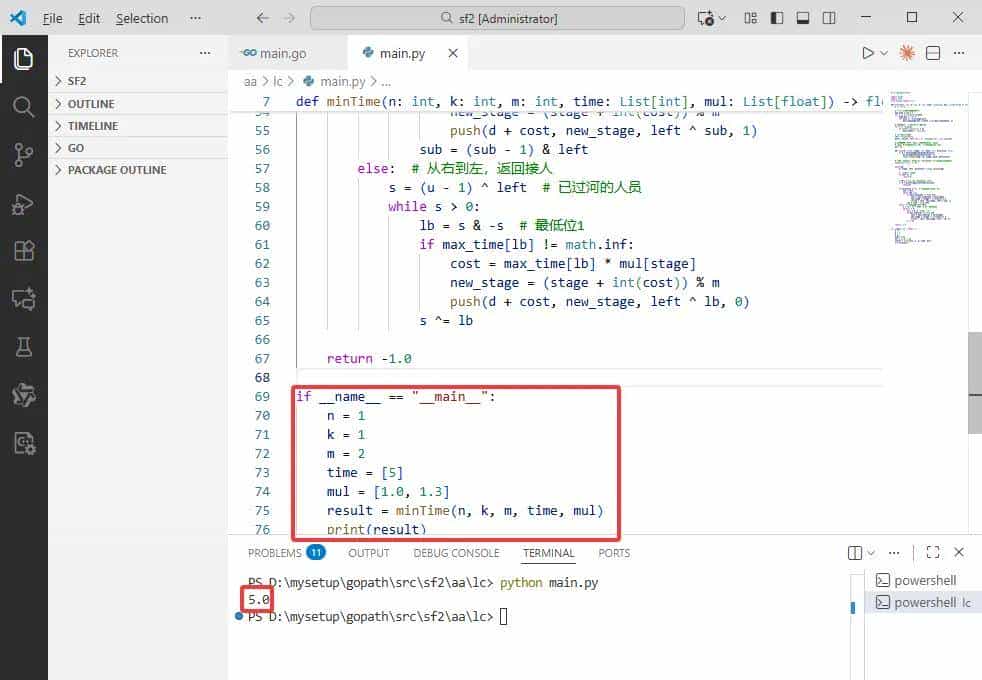Open the Source Control view
Image resolution: width=982 pixels, height=680 pixels.
click(x=23, y=155)
